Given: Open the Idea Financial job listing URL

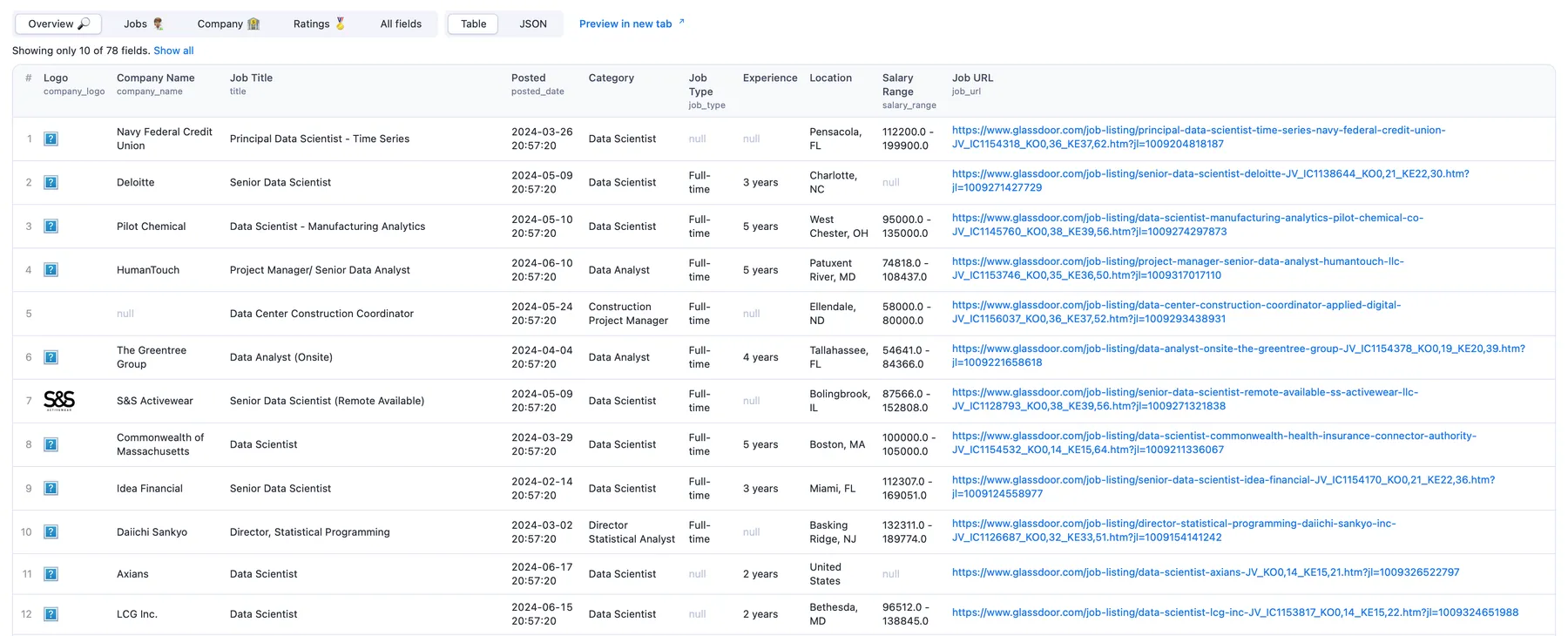Looking at the screenshot, I should 1223,486.
